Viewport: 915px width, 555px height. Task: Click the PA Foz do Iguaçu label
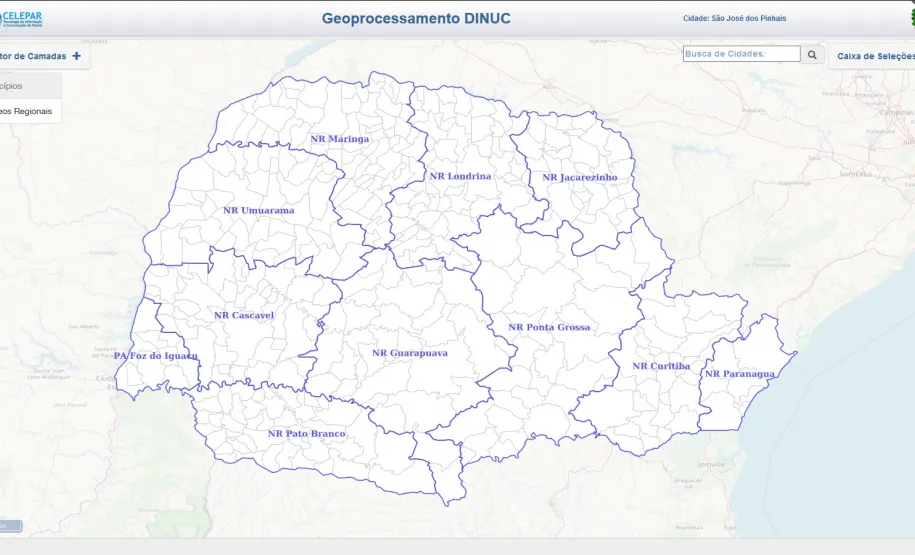[155, 356]
